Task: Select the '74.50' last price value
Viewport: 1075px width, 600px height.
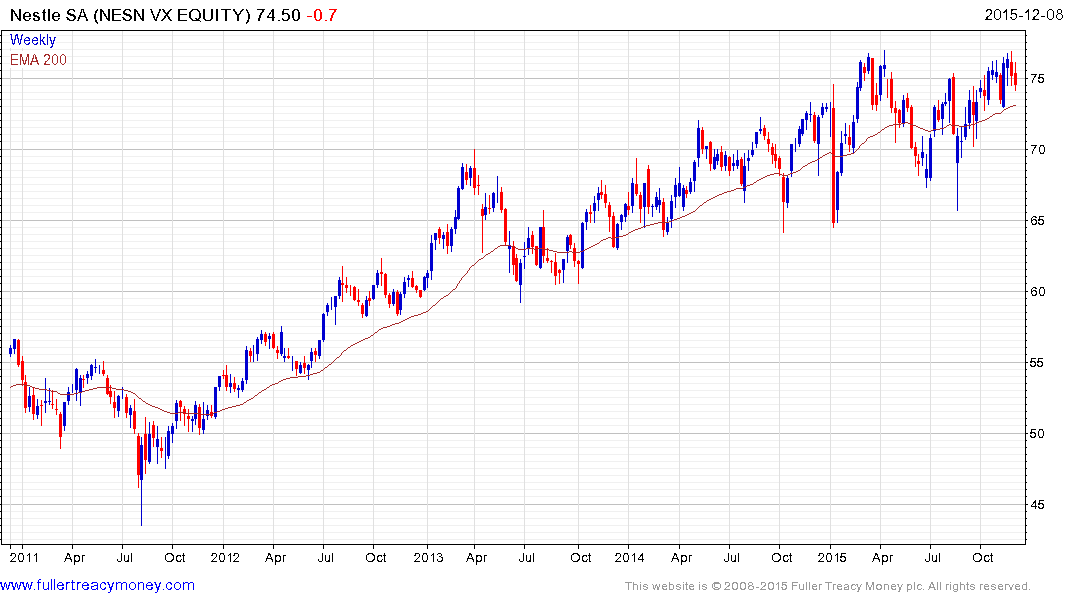Action: 278,14
